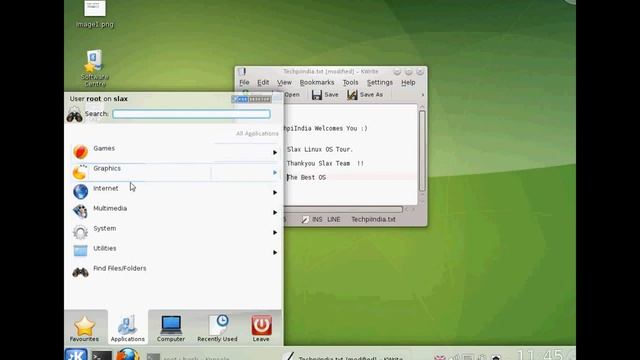Screen dimensions: 640x360
Task: Click the Save As icon in KWrite
Action: click(x=352, y=95)
